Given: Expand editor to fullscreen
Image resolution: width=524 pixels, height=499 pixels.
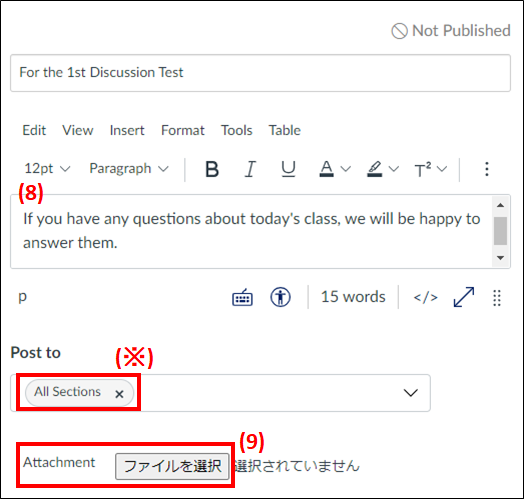Looking at the screenshot, I should pyautogui.click(x=464, y=297).
